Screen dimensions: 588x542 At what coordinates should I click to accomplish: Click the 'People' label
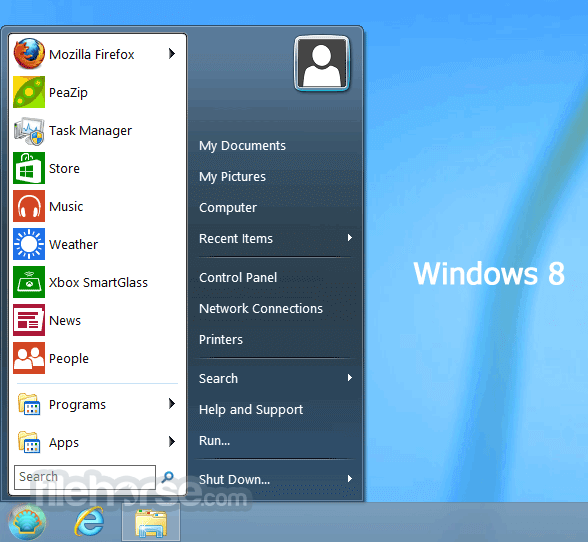69,359
